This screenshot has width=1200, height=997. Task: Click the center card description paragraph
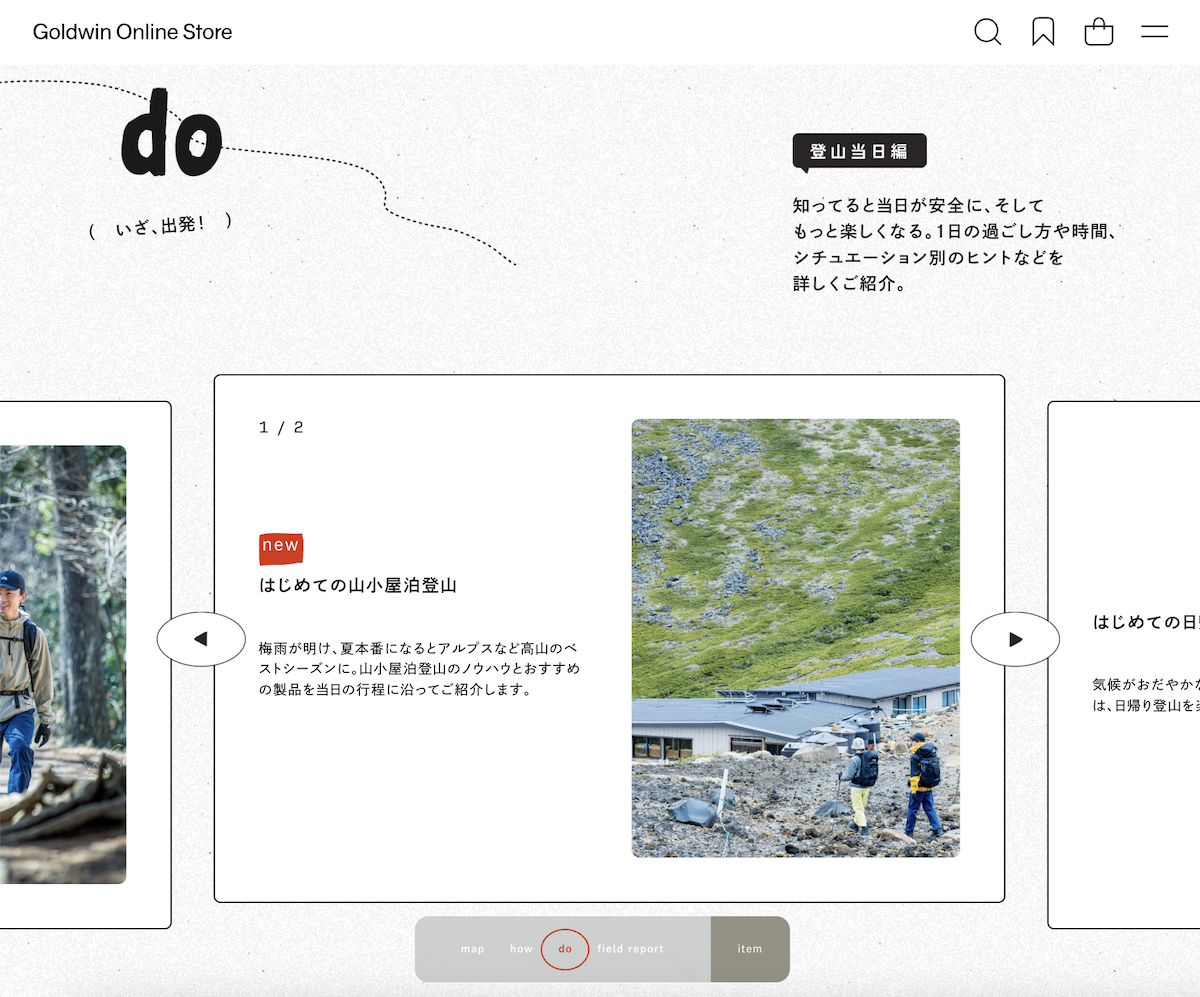pyautogui.click(x=419, y=669)
